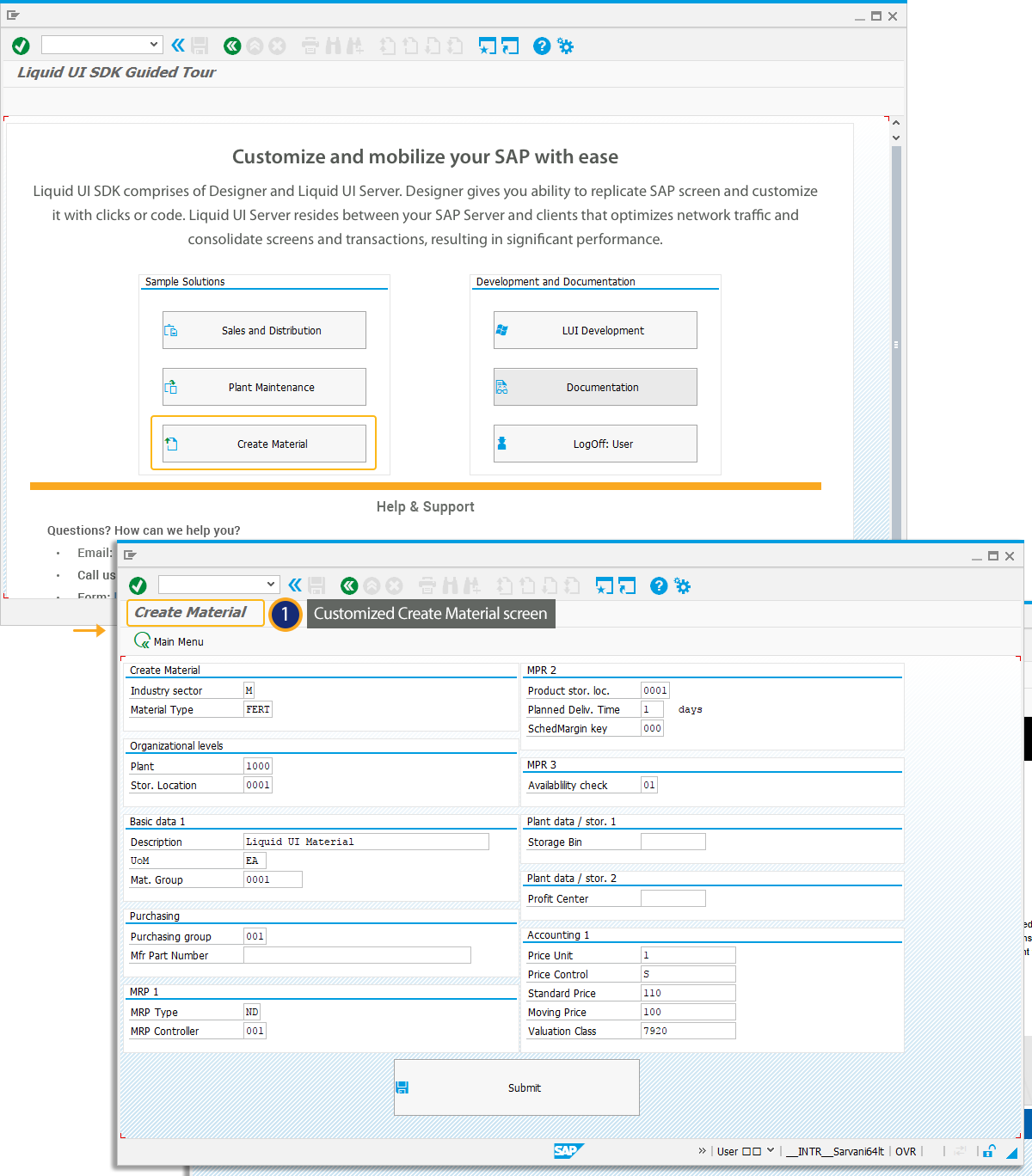
Task: Click the green Back icon in the Create Material toolbar
Action: point(349,585)
